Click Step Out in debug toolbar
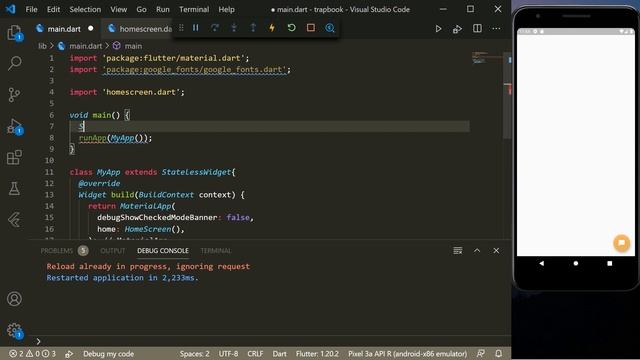Viewport: 640px width, 360px height. (253, 28)
